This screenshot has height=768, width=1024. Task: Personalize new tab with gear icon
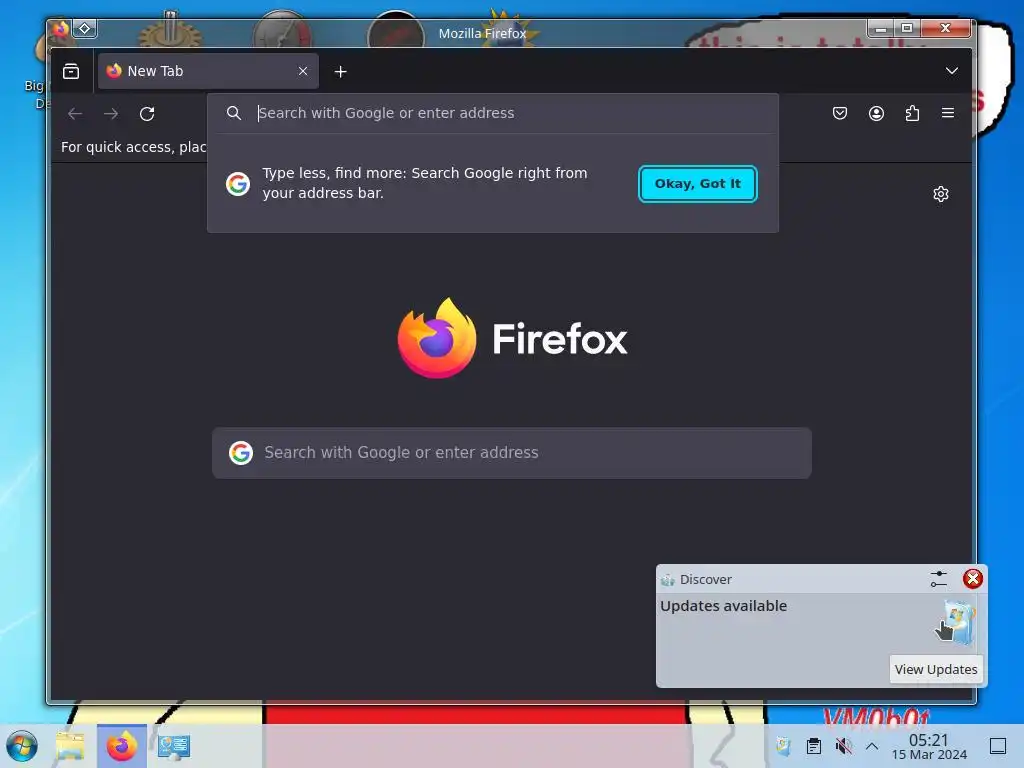(x=940, y=194)
